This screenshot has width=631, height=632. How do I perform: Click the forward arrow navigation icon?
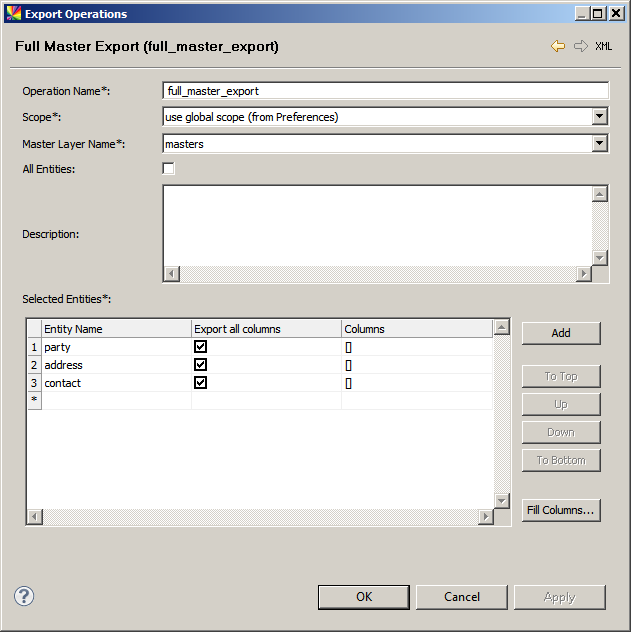(x=581, y=46)
